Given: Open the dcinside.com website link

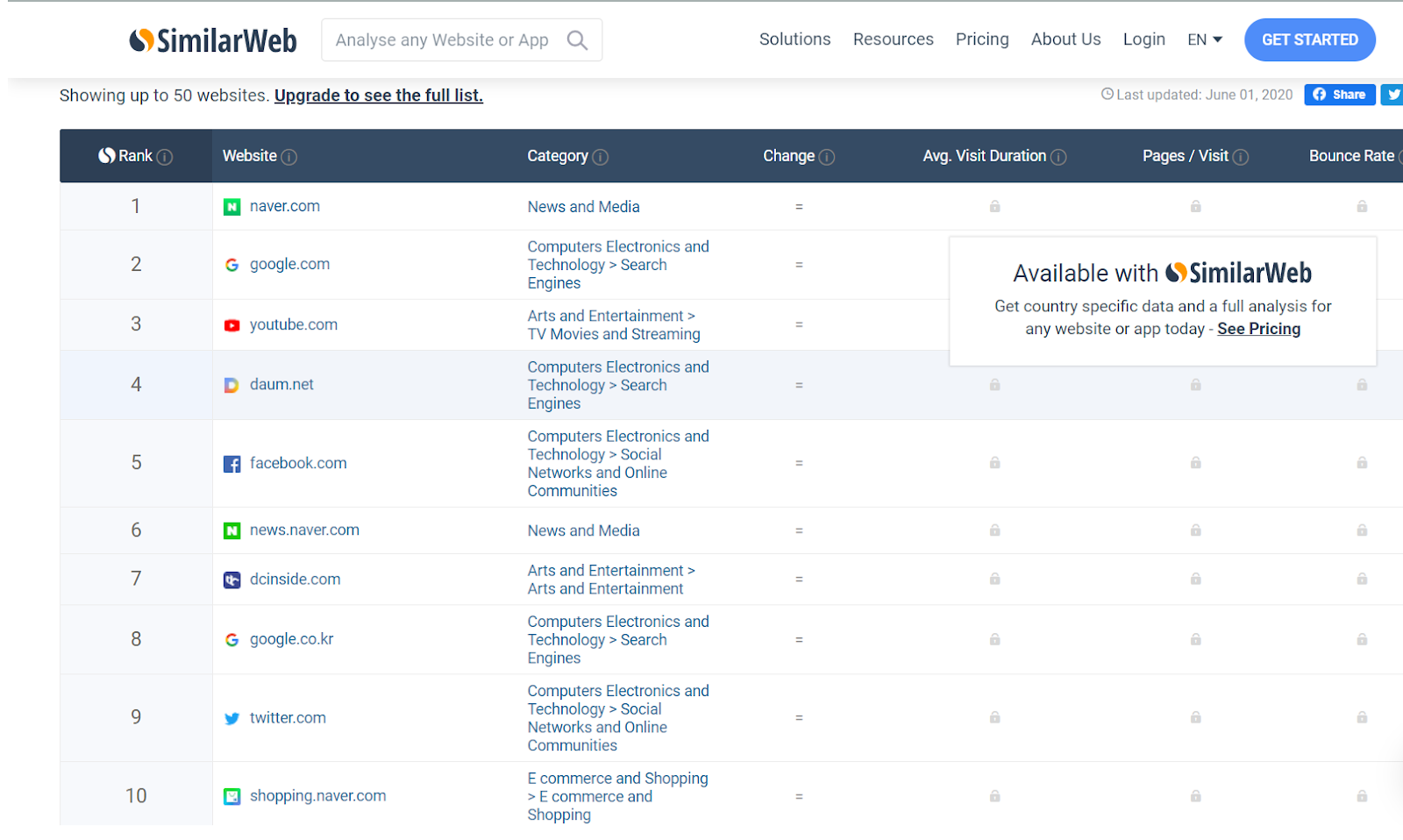Looking at the screenshot, I should (x=295, y=579).
